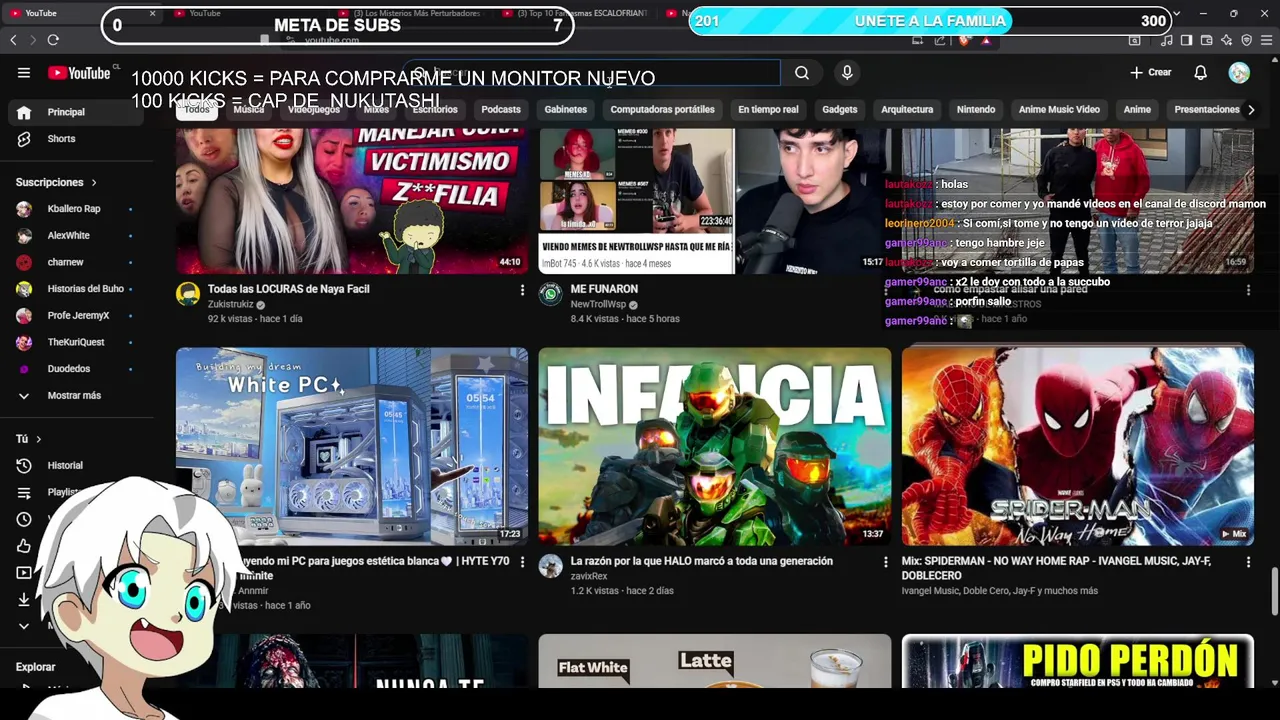
Task: Show more category chips with right arrow
Action: coord(1250,110)
